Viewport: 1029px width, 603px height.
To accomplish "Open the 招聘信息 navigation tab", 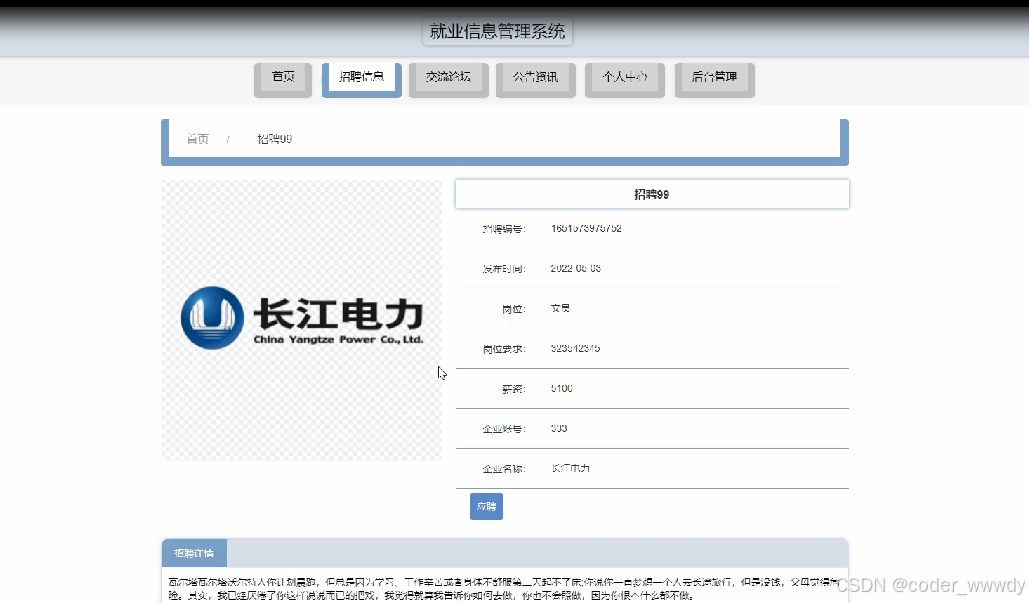I will (362, 79).
